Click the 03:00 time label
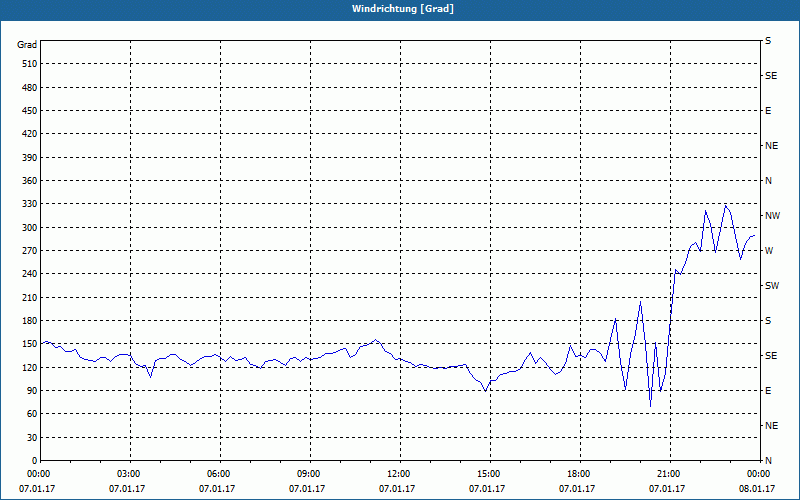 pos(130,474)
